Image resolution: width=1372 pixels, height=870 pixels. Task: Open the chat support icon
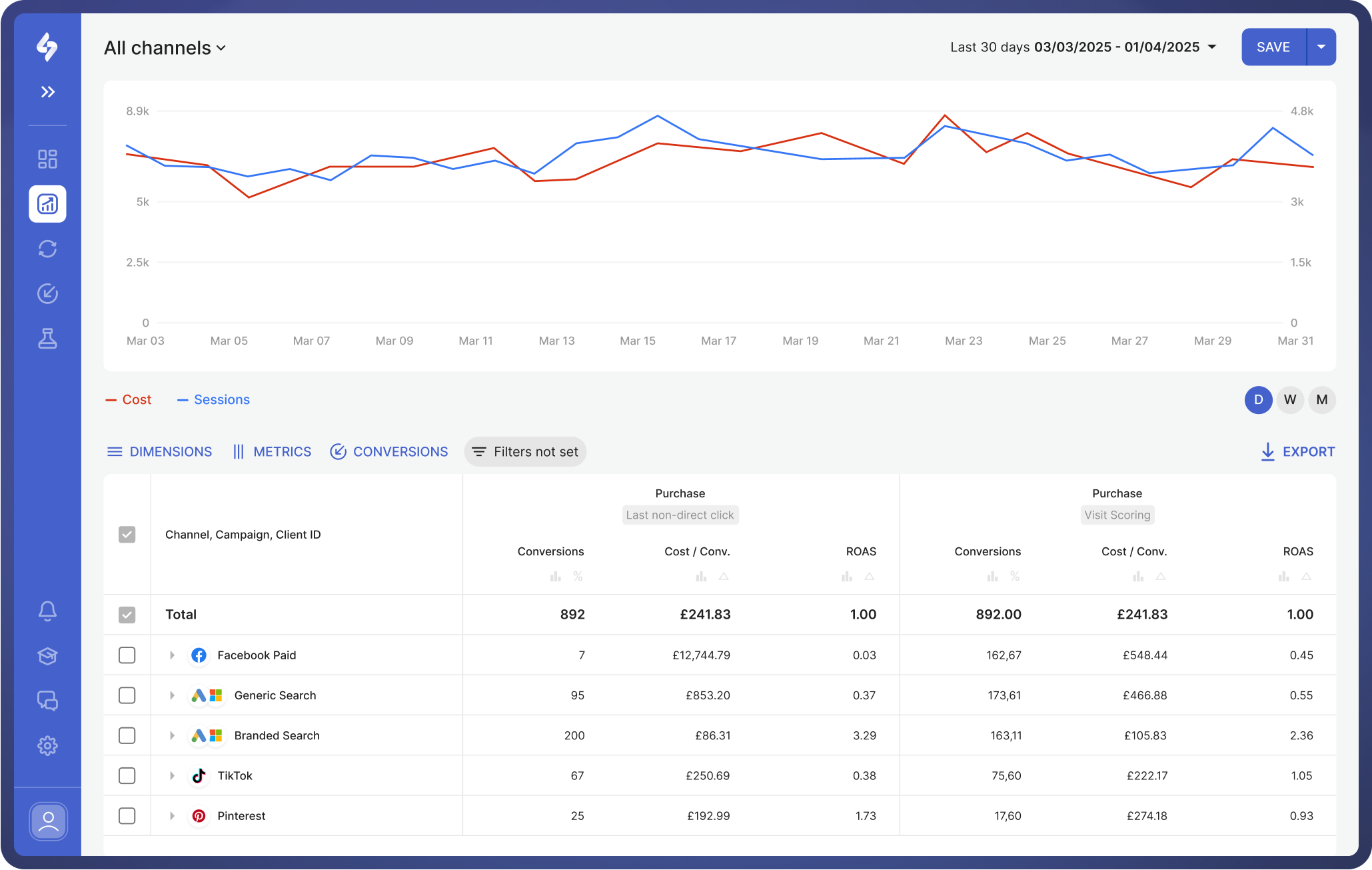47,701
